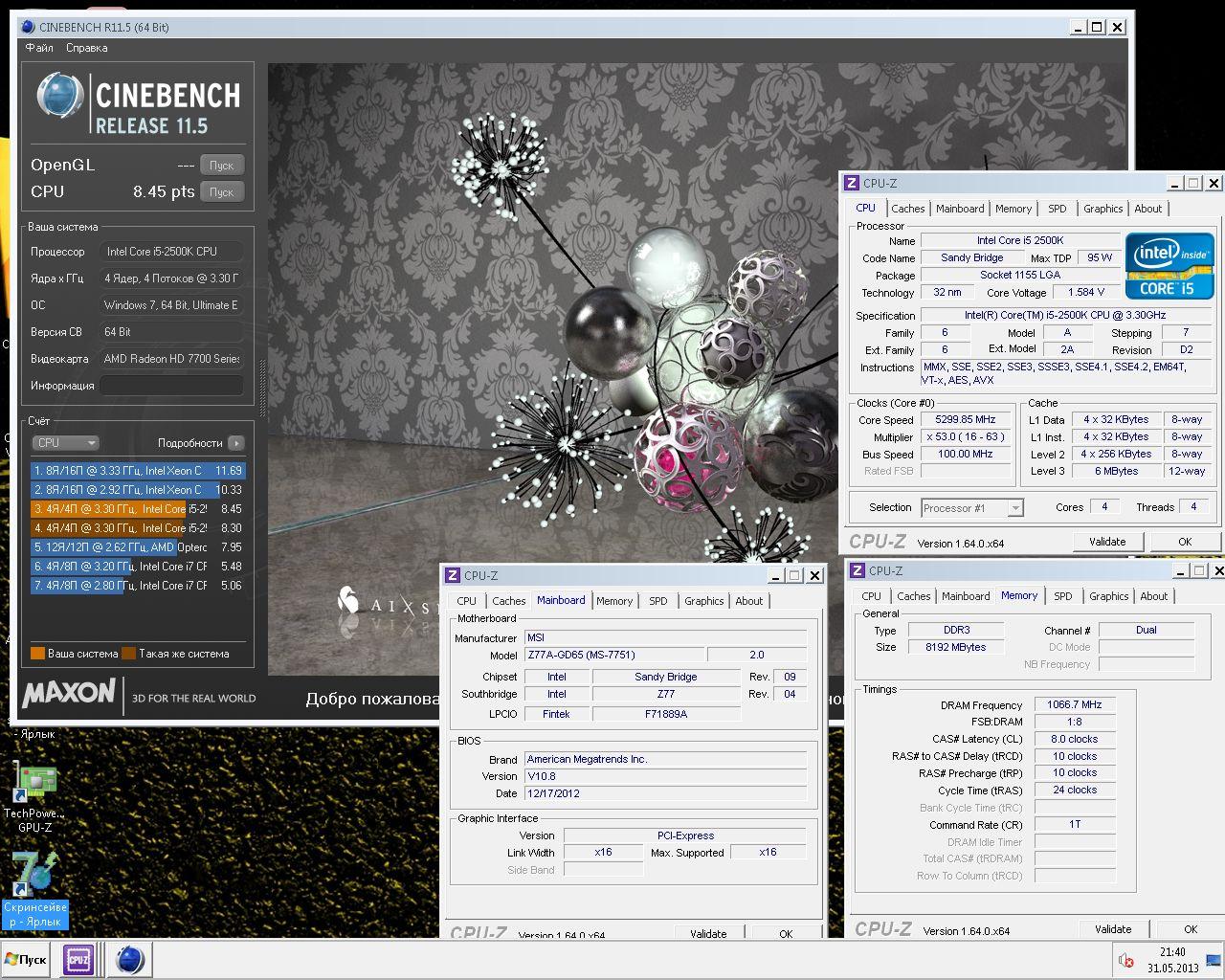Click the orange Ваша система legend swatch

pyautogui.click(x=37, y=654)
